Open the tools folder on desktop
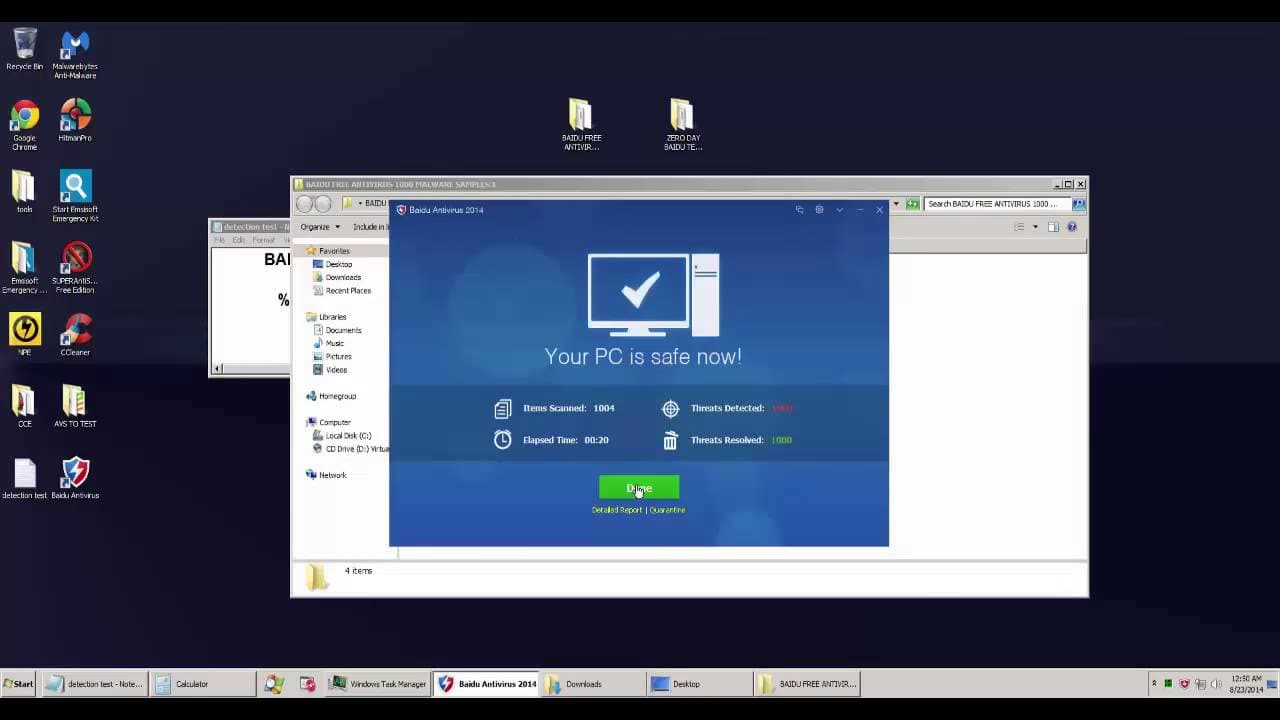The image size is (1280, 720). click(x=25, y=192)
